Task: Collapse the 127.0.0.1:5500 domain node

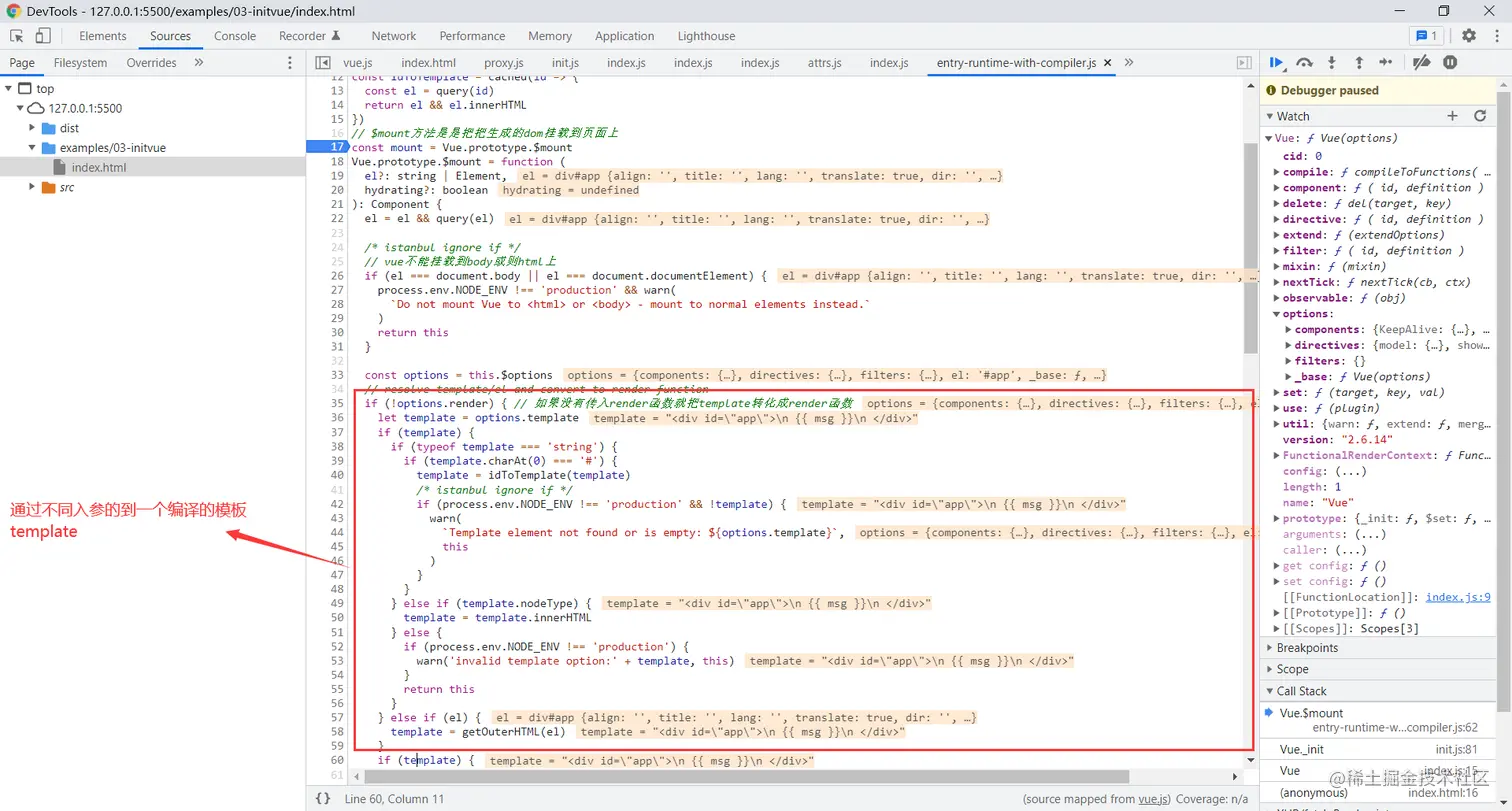Action: coord(22,108)
